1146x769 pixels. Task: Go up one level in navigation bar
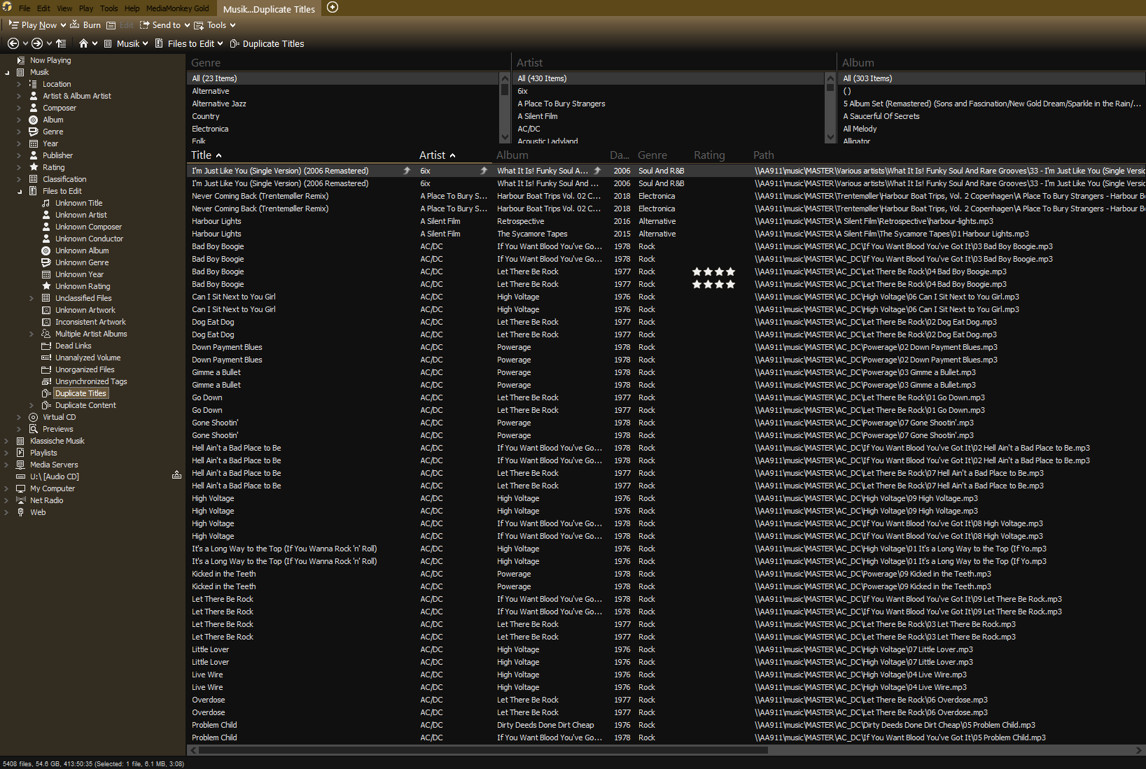61,44
